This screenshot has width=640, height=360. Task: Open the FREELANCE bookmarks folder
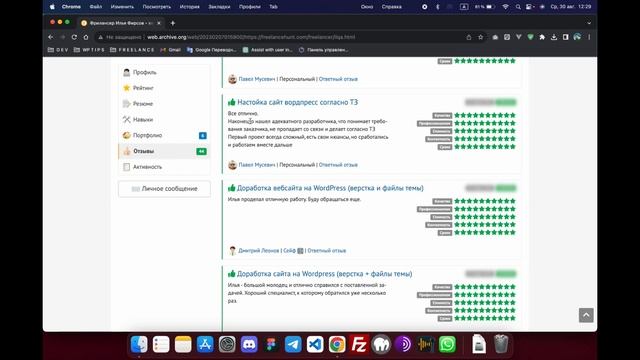click(x=132, y=50)
